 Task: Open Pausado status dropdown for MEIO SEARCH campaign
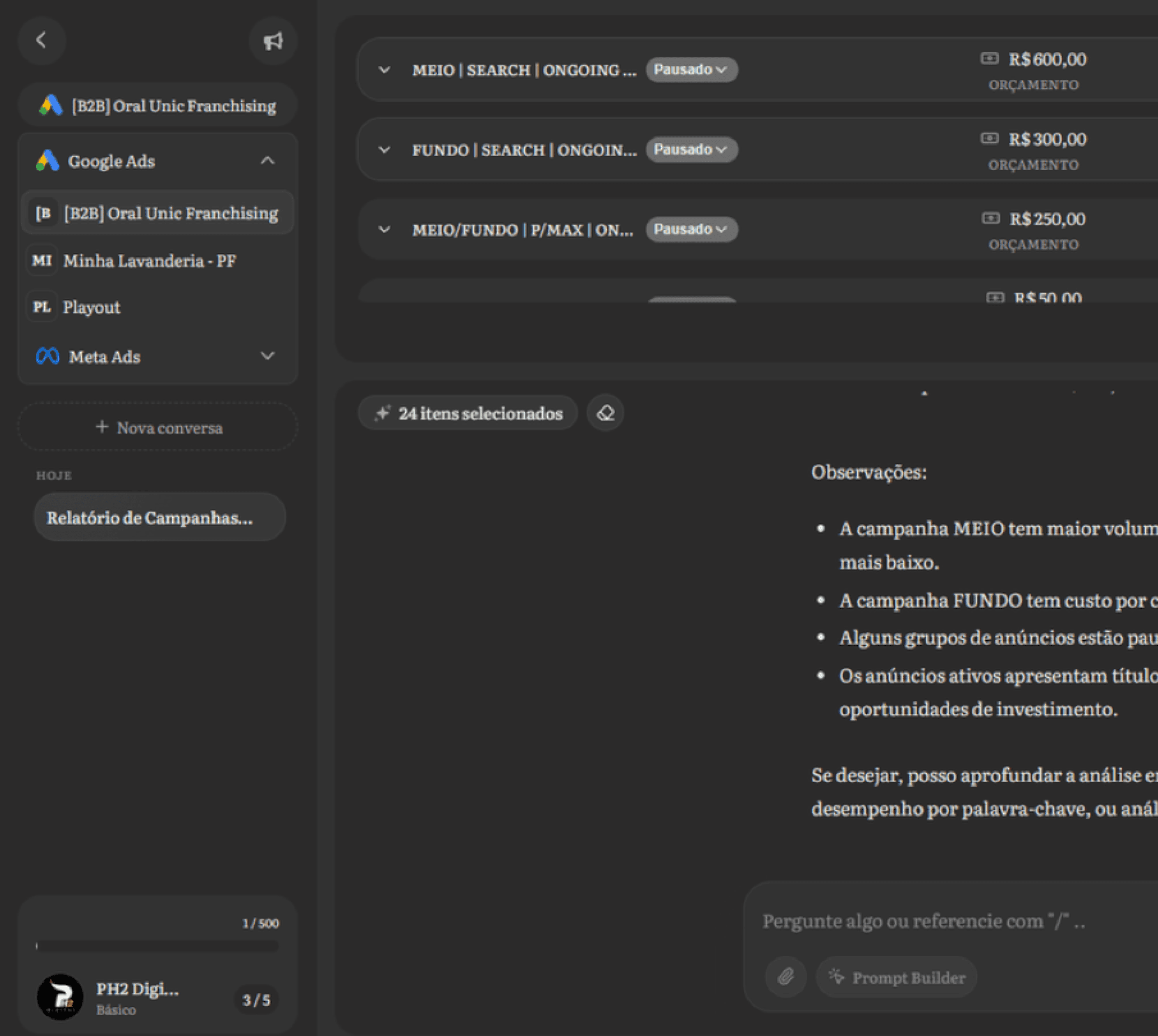pyautogui.click(x=691, y=69)
